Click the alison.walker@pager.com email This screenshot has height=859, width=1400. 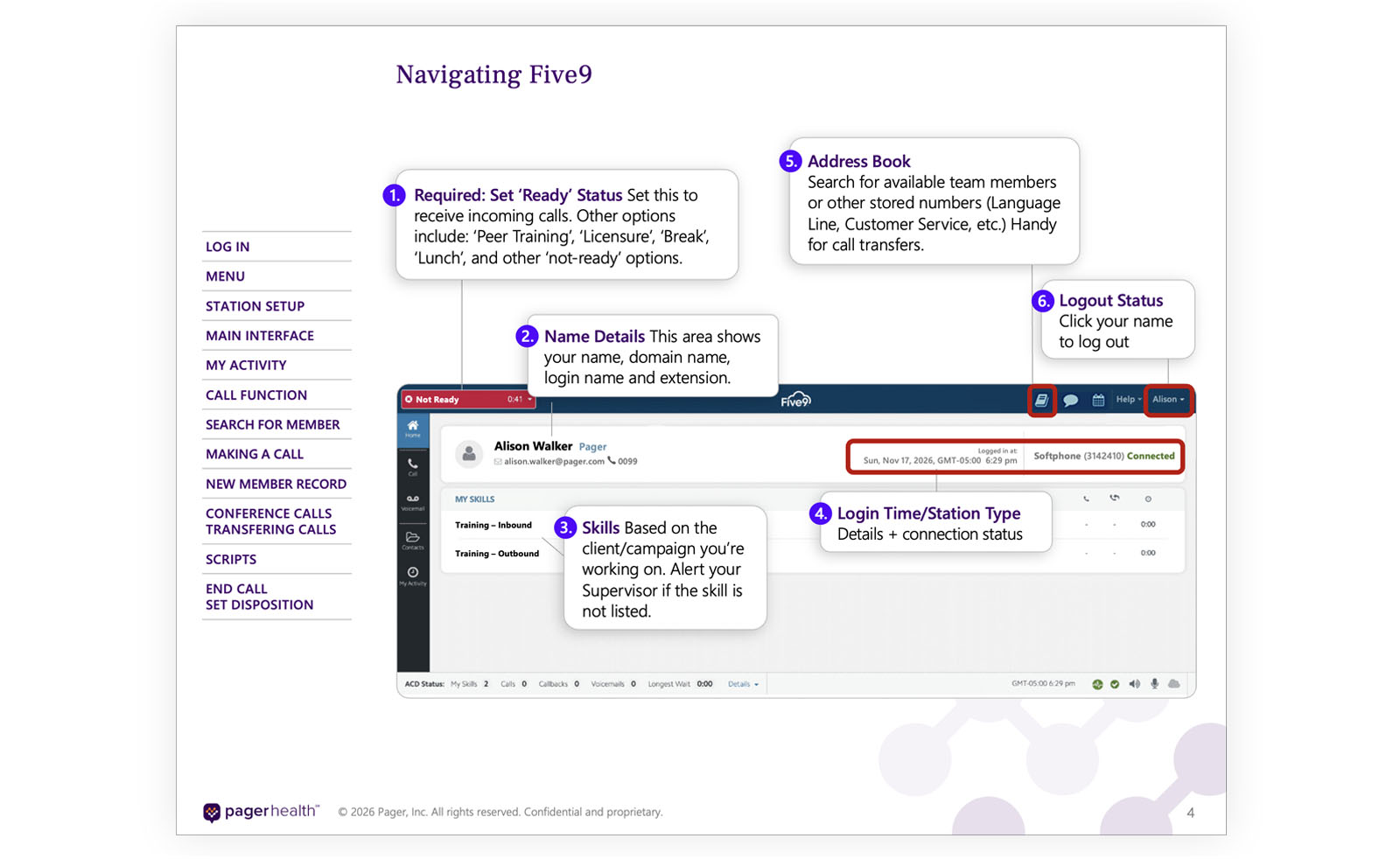point(554,462)
